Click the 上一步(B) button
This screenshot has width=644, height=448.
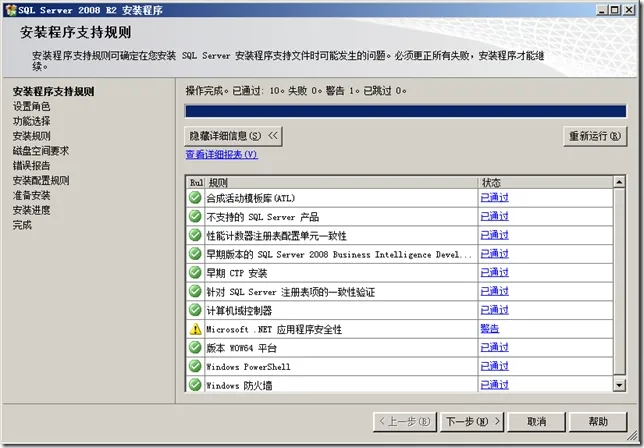click(405, 422)
